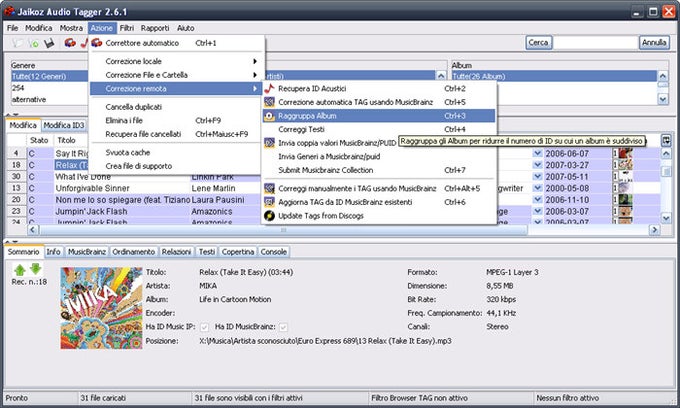The height and width of the screenshot is (408, 680).
Task: Toggle the Ha ID MusicBrainz checkbox
Action: 285,326
